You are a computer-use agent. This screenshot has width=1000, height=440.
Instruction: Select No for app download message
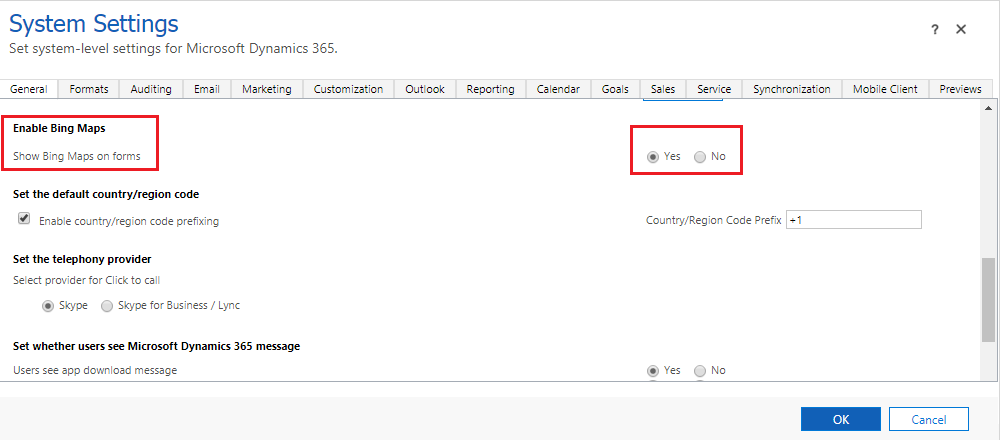(x=700, y=370)
